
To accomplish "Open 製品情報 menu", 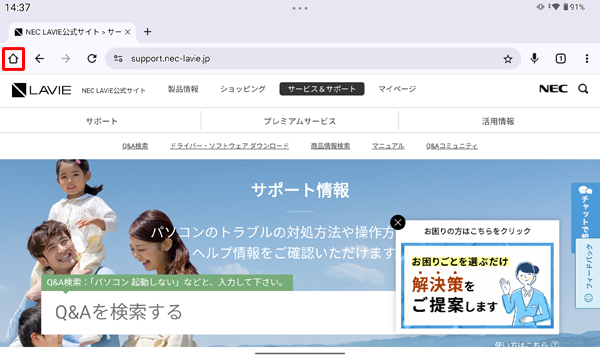I will 183,89.
